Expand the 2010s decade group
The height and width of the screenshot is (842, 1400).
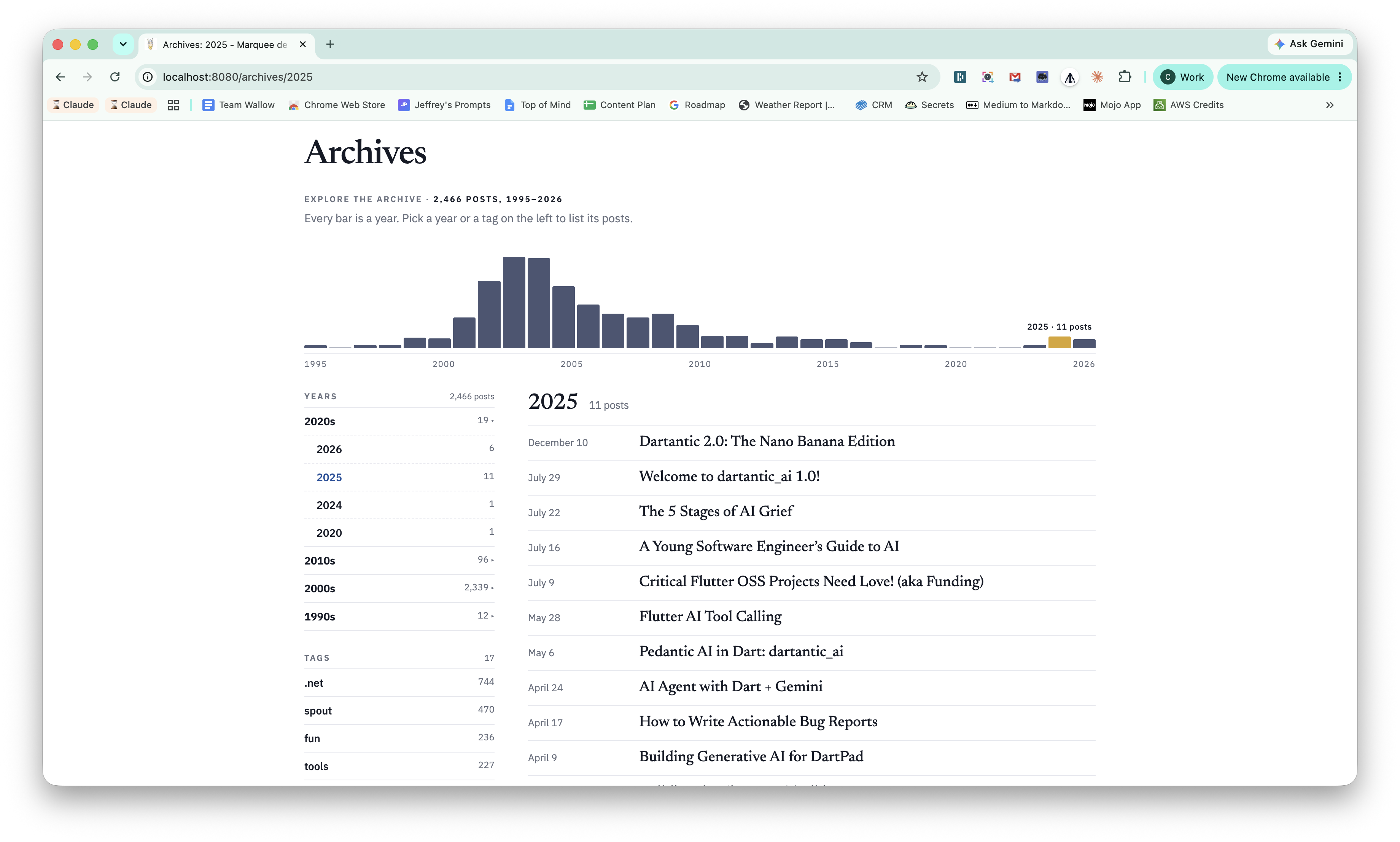click(399, 561)
